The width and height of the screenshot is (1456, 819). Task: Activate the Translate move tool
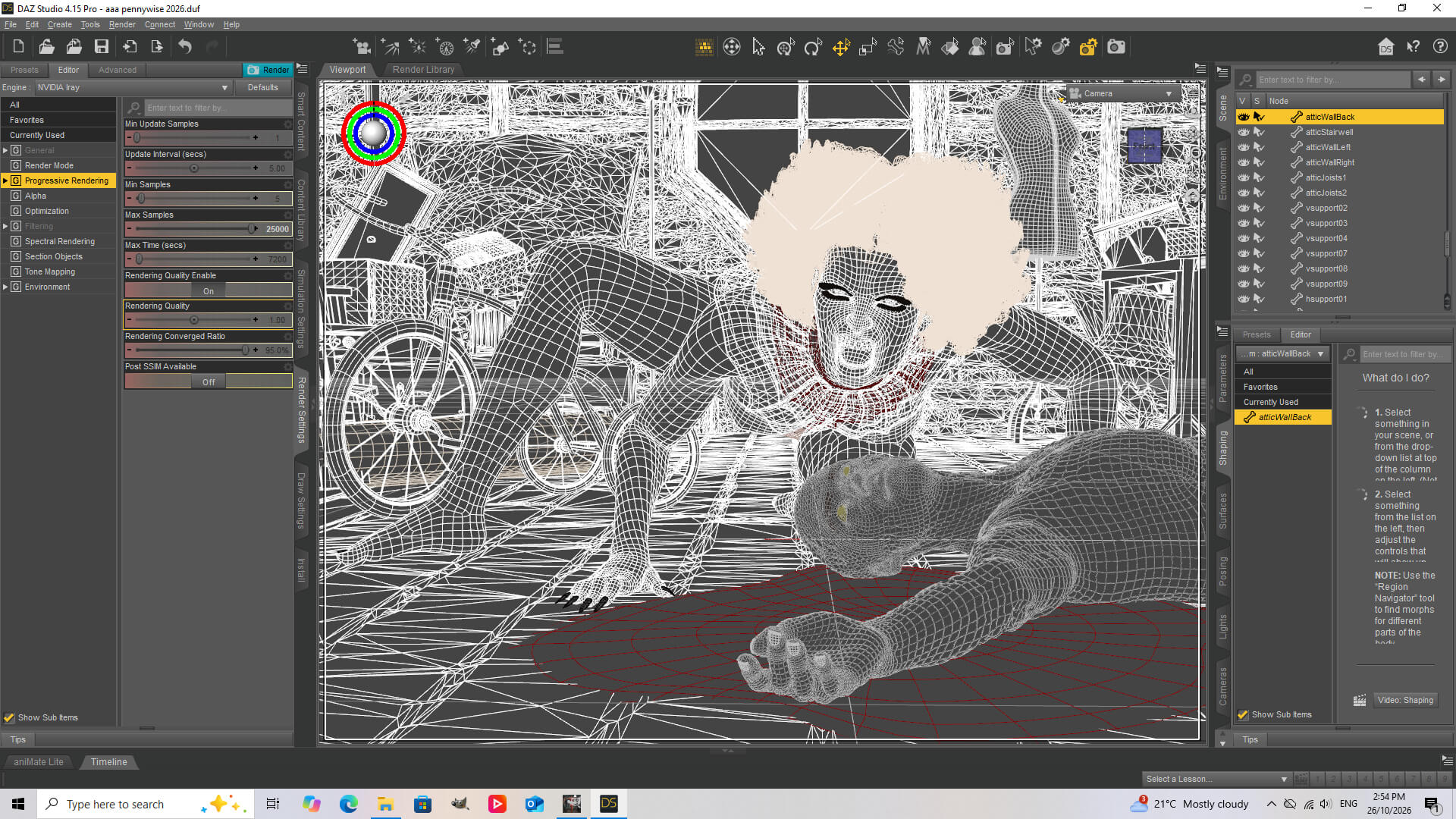841,47
